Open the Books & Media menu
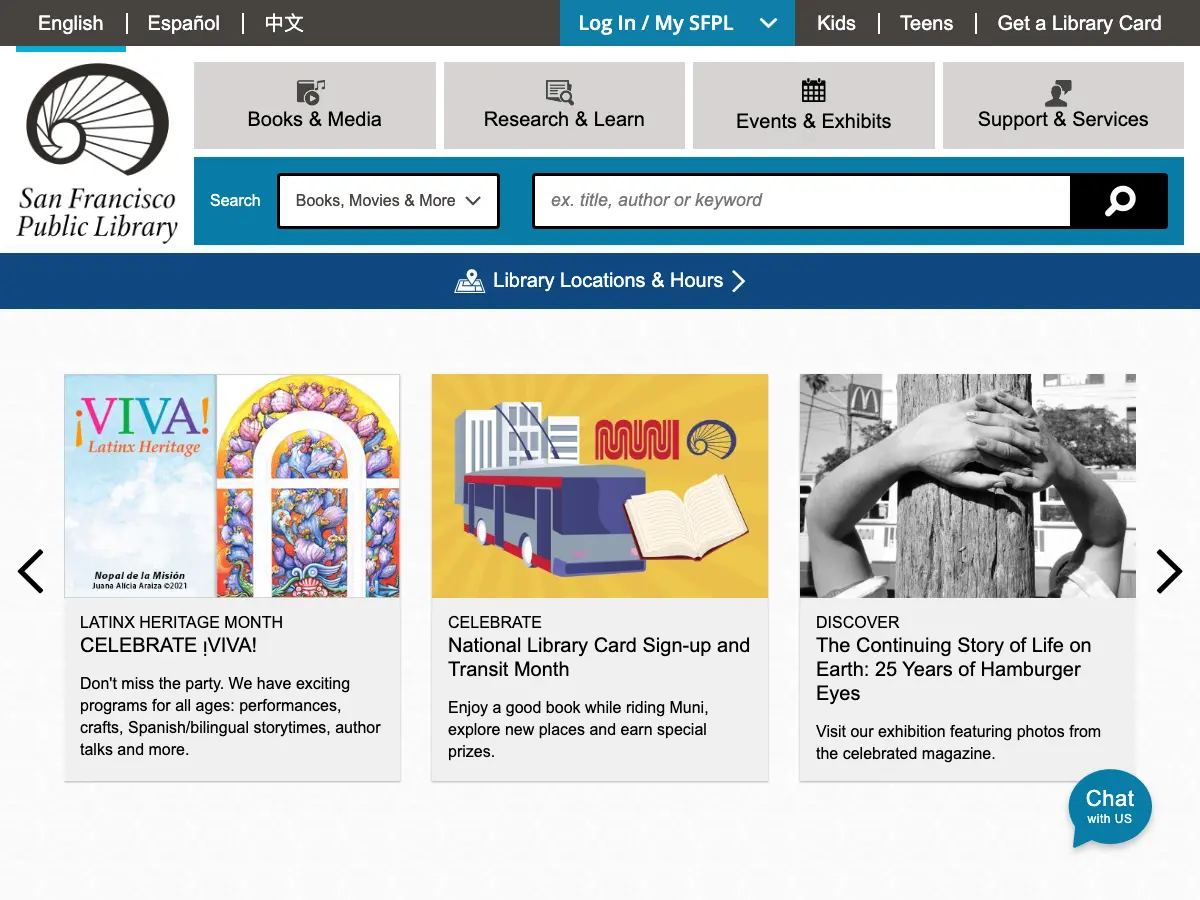Screen dimensions: 1200x900 click(x=315, y=105)
